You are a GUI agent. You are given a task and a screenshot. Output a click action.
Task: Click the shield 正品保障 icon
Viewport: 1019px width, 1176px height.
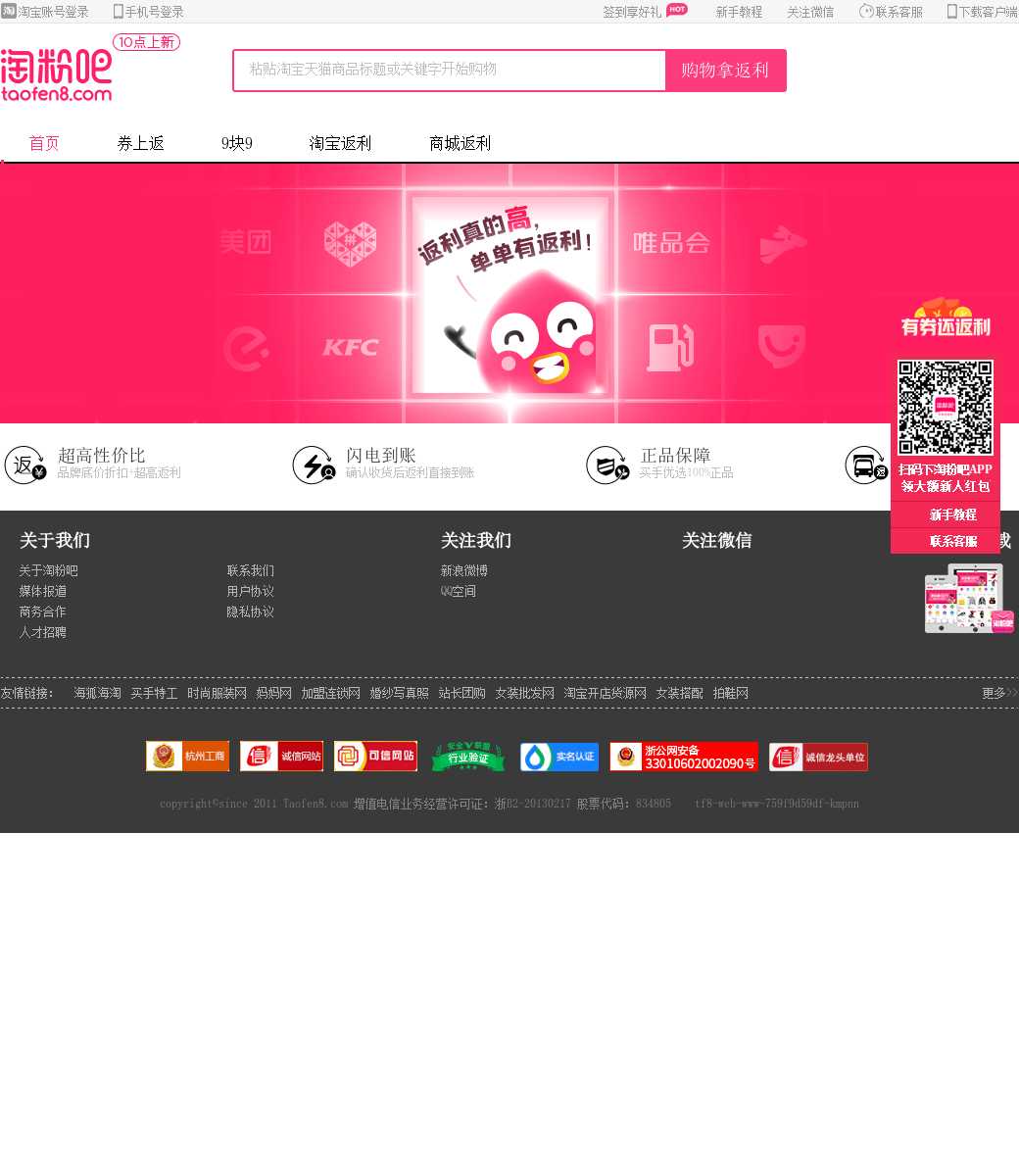coord(607,465)
